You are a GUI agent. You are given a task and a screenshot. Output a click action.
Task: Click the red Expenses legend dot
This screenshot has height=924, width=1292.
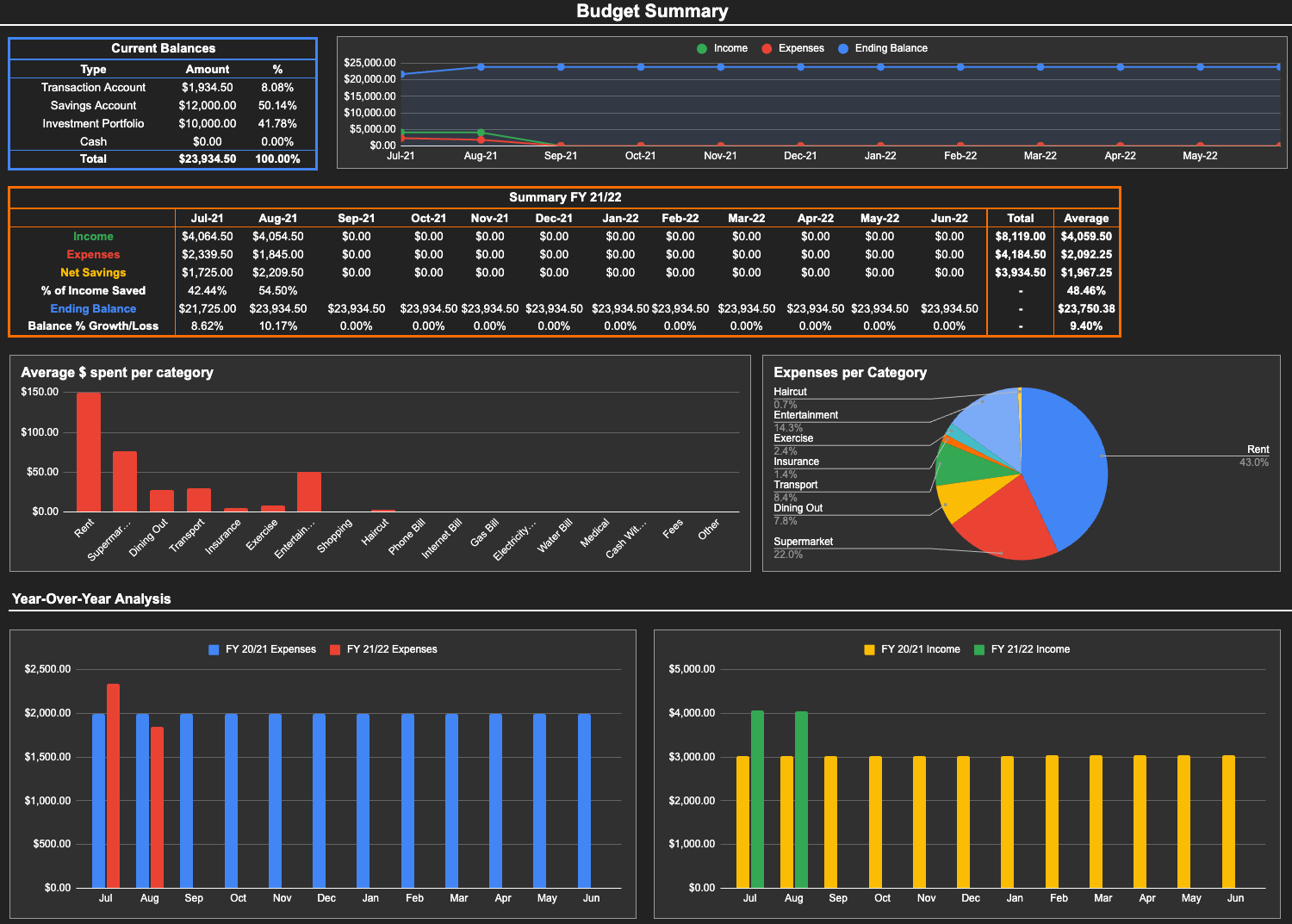click(767, 49)
